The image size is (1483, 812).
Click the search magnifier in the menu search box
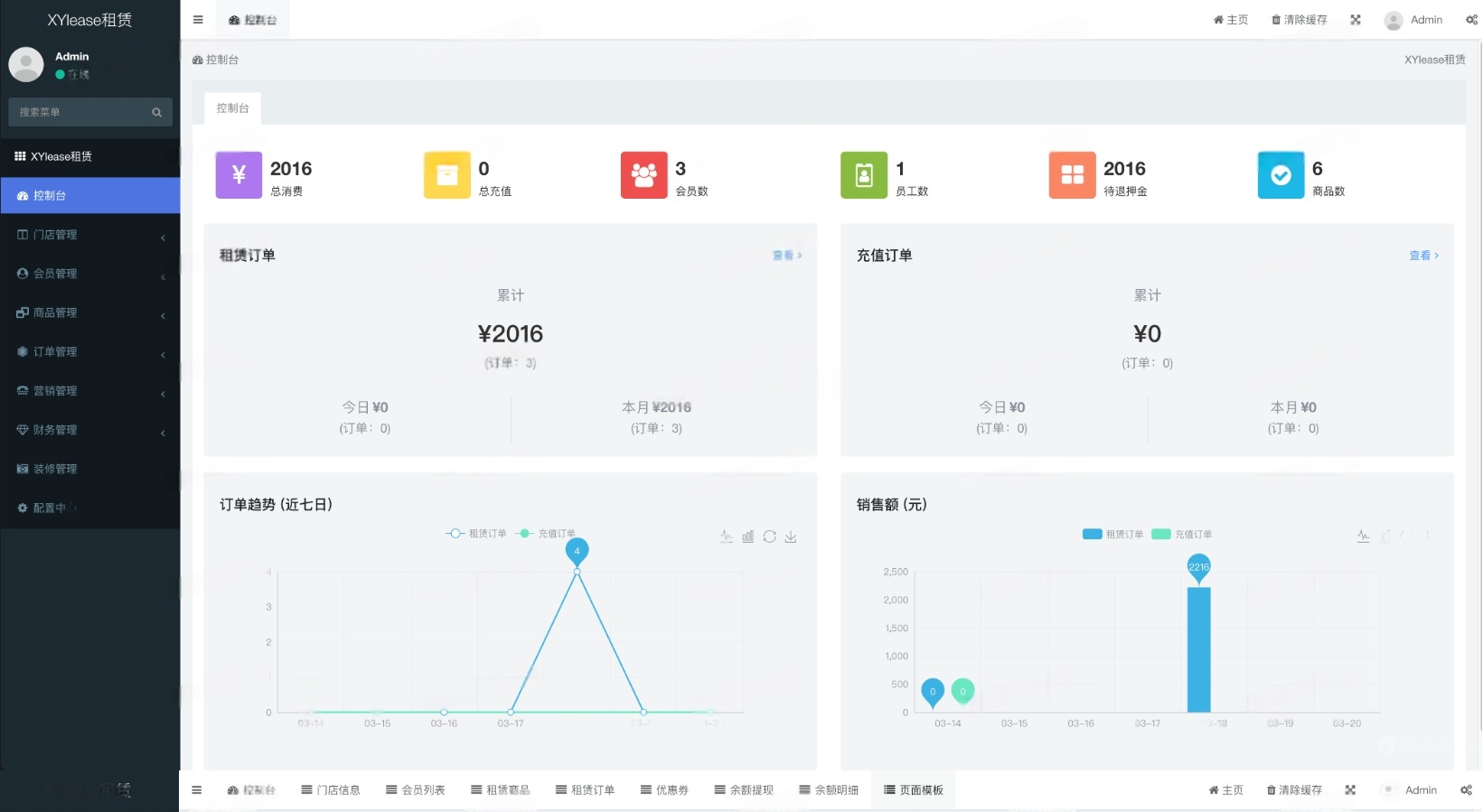tap(156, 112)
